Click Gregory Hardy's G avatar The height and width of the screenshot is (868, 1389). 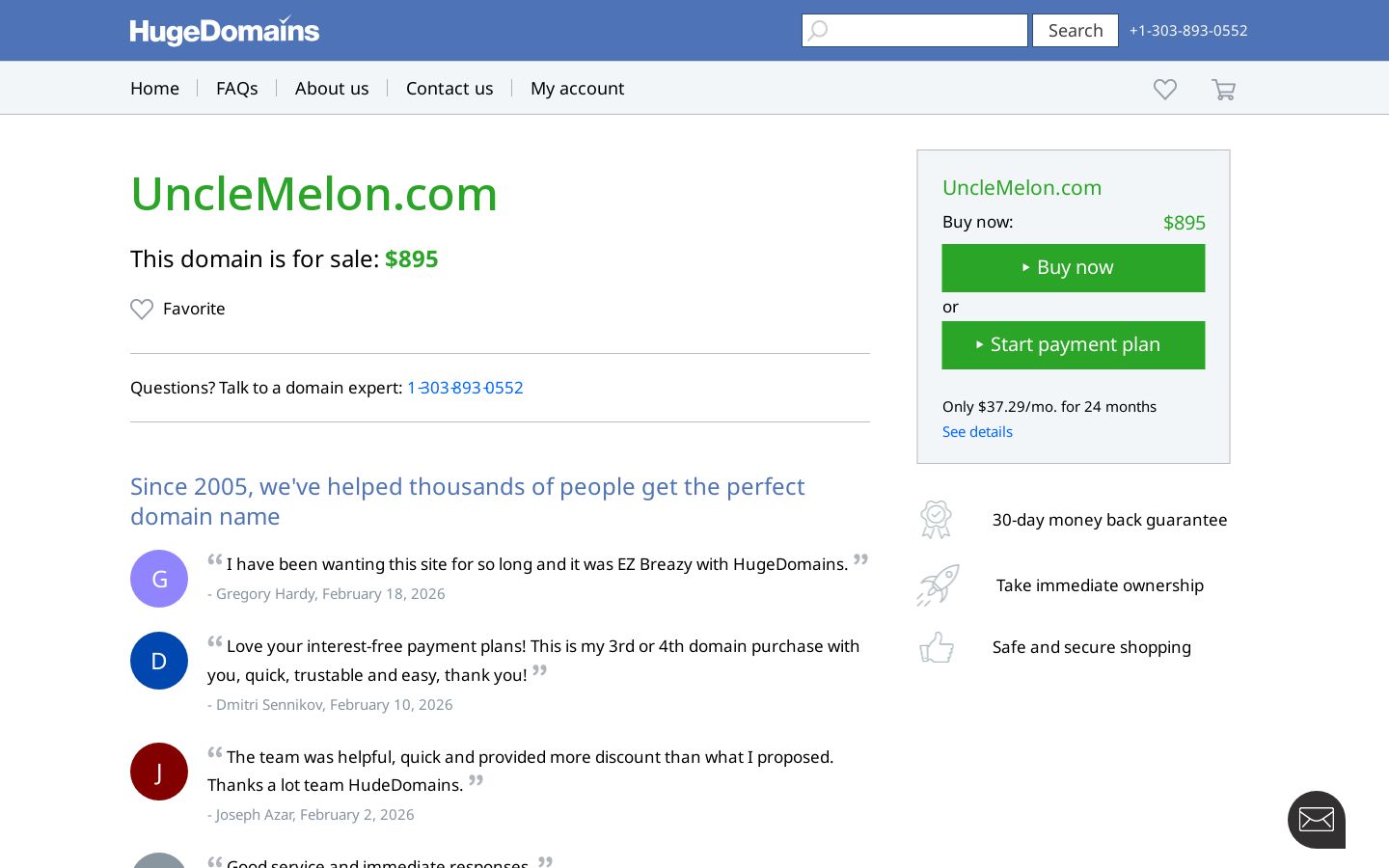(x=159, y=579)
